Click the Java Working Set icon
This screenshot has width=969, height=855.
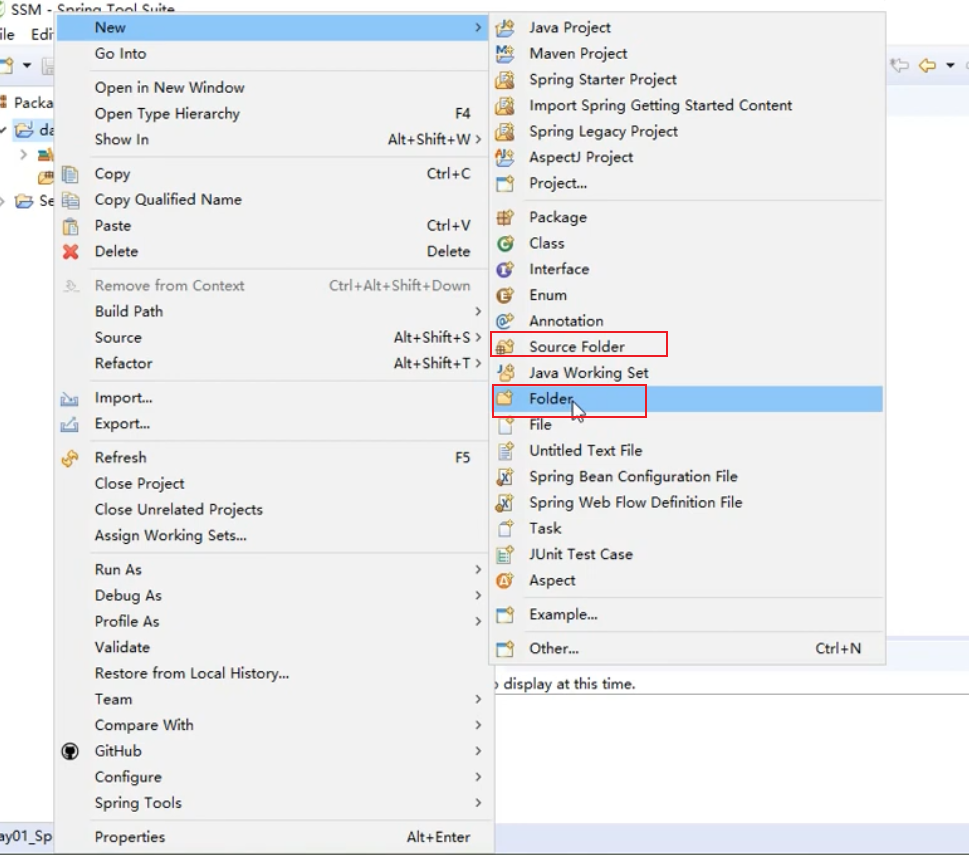click(505, 373)
